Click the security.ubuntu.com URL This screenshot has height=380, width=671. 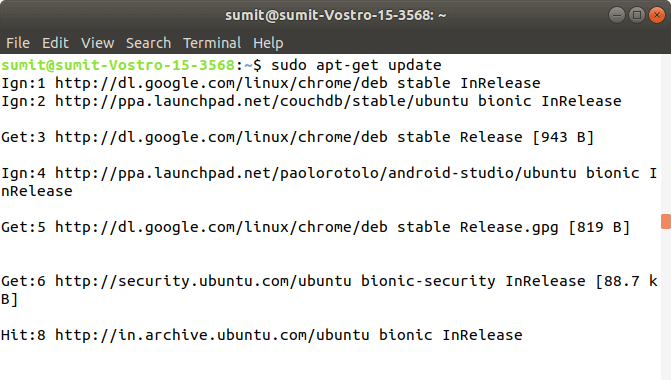point(203,281)
